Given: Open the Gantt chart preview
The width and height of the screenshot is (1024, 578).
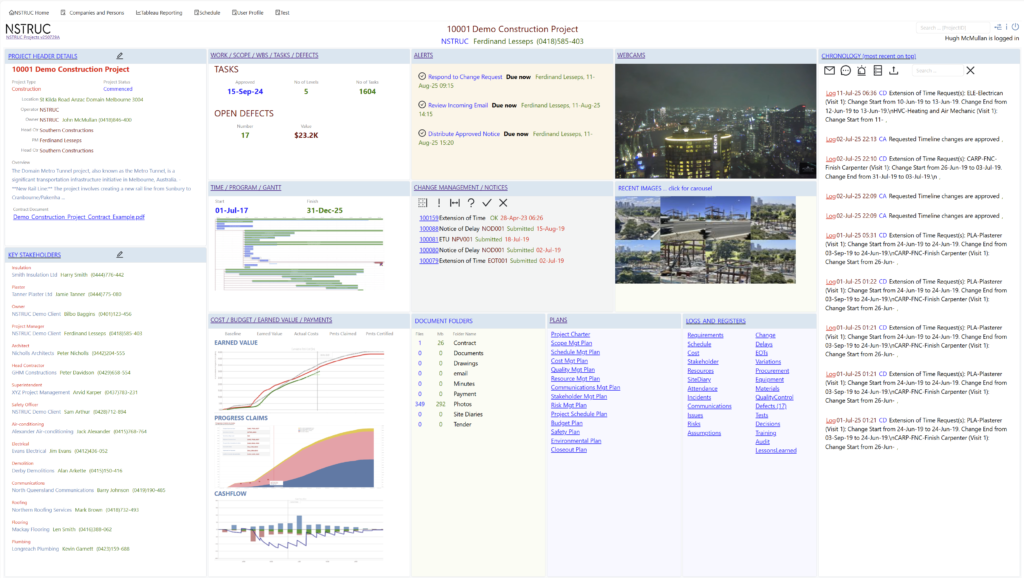Looking at the screenshot, I should click(299, 254).
